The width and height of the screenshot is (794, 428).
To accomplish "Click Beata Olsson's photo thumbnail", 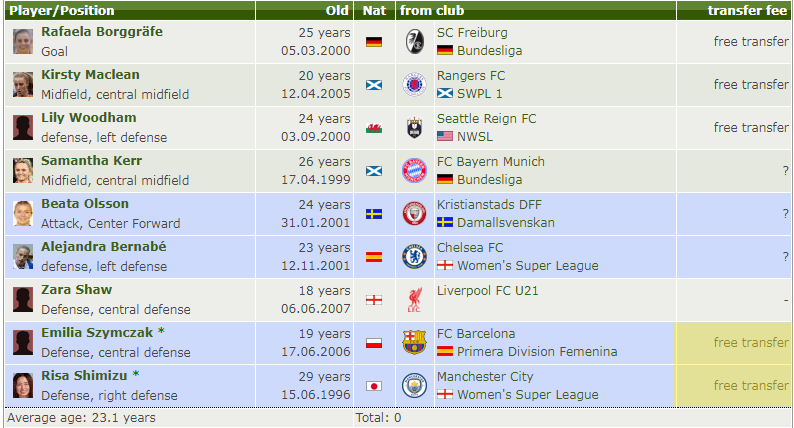I will coord(23,214).
